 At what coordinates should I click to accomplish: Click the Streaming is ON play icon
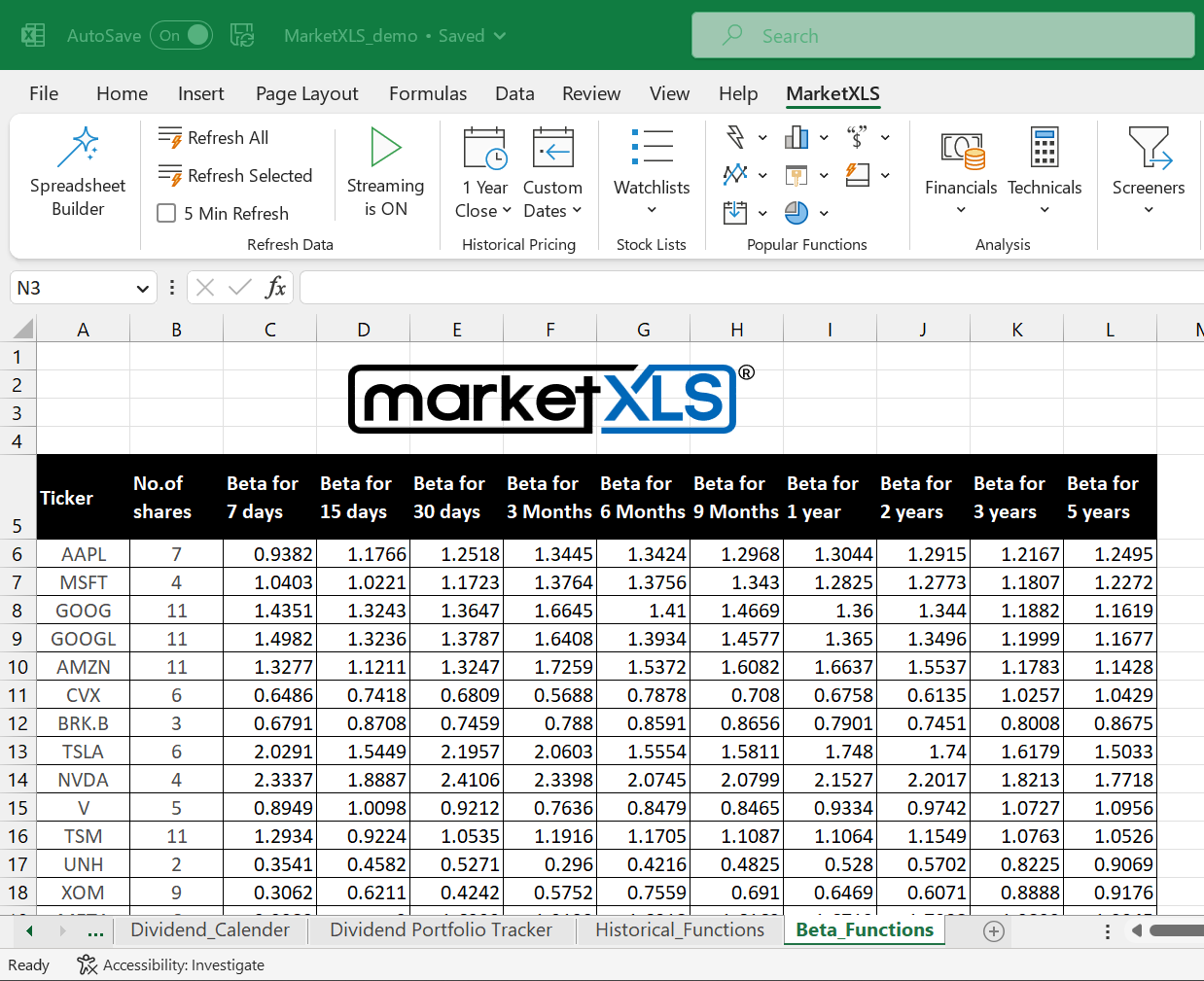385,148
